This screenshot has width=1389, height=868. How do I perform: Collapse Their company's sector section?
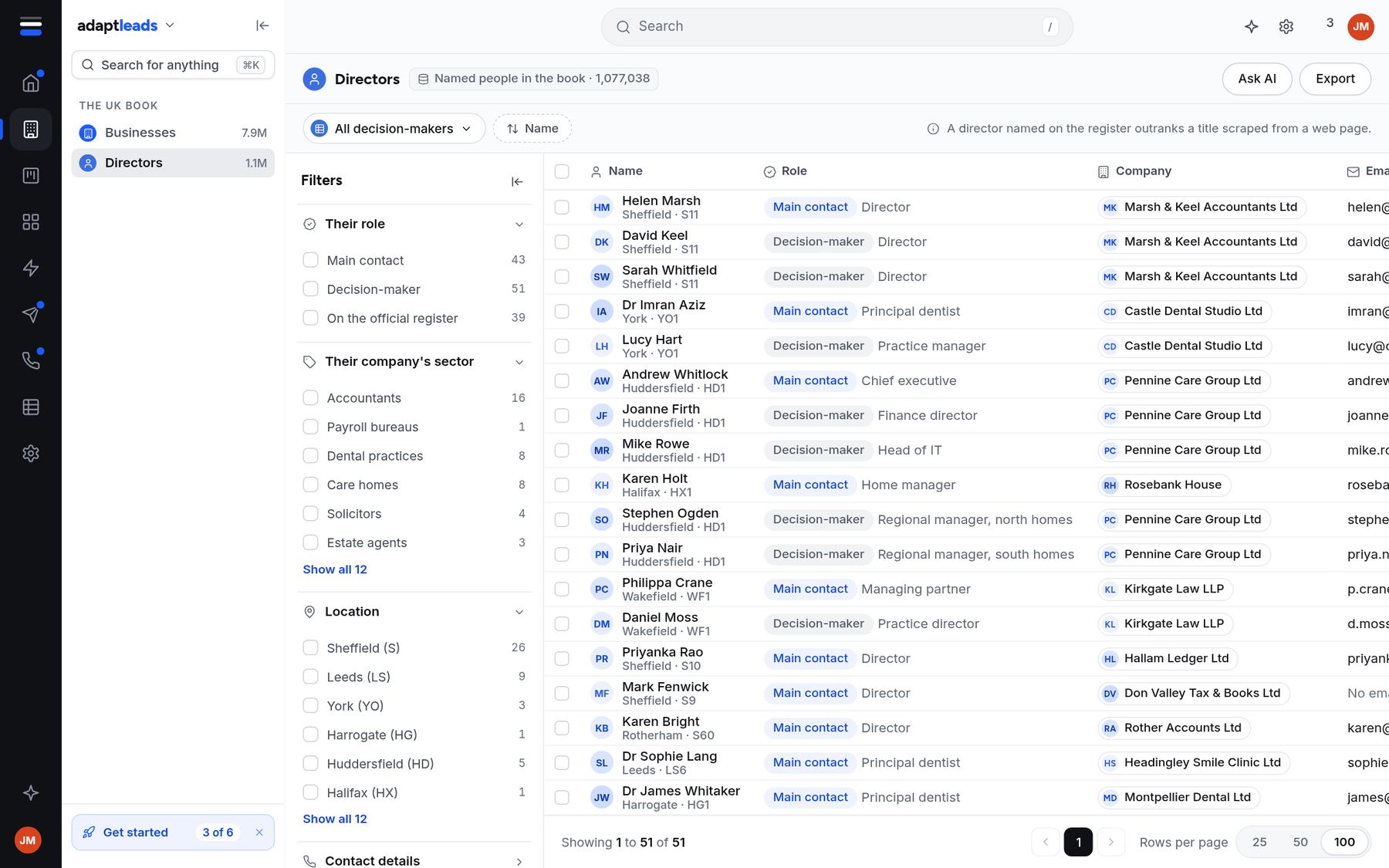coord(519,362)
